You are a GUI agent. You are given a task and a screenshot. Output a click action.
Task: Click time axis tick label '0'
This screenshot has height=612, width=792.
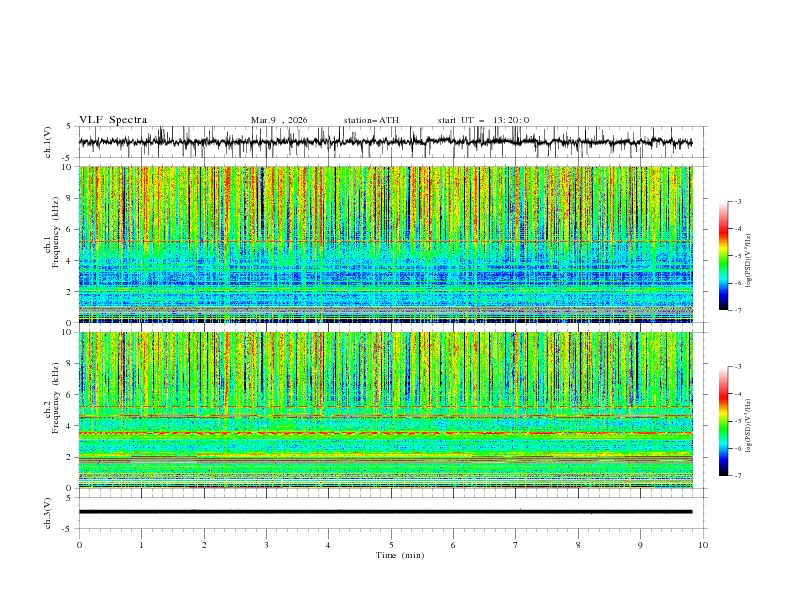79,545
